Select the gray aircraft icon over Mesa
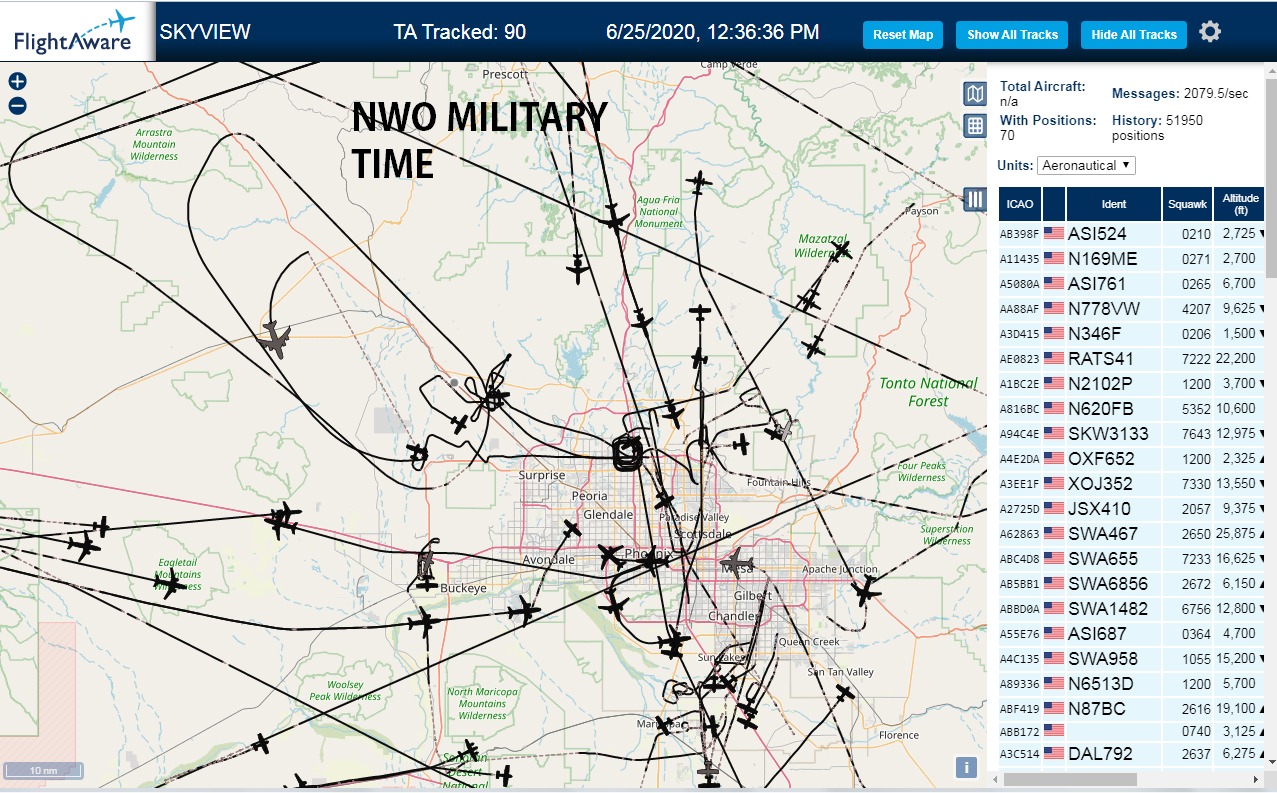This screenshot has width=1277, height=793. [739, 561]
